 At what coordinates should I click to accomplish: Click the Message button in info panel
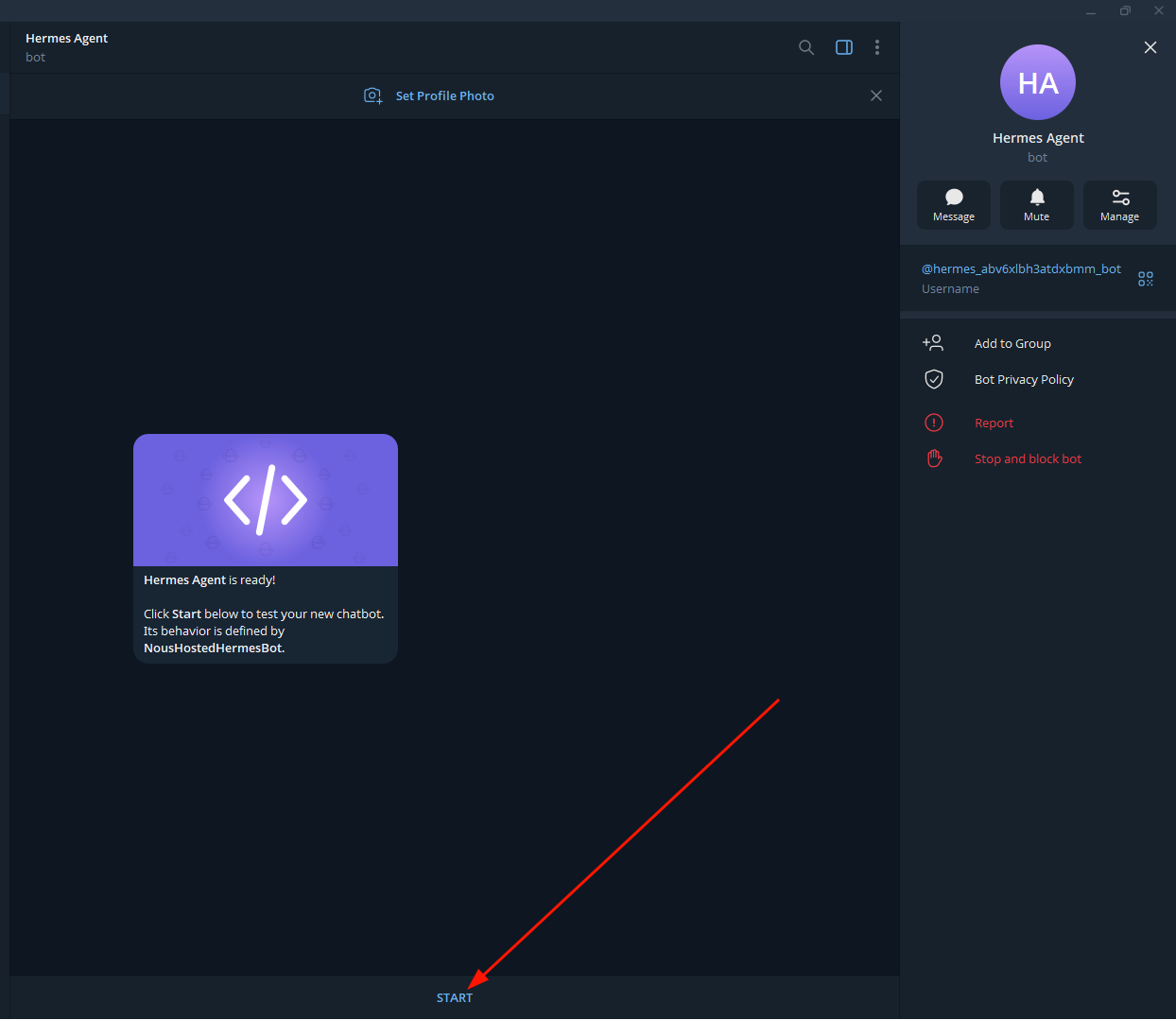pos(954,205)
